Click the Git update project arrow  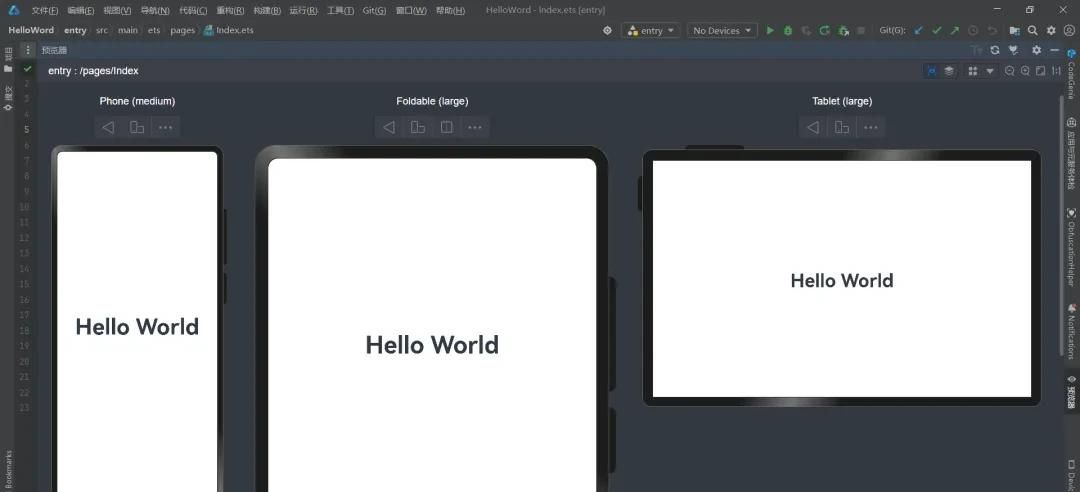click(x=918, y=31)
